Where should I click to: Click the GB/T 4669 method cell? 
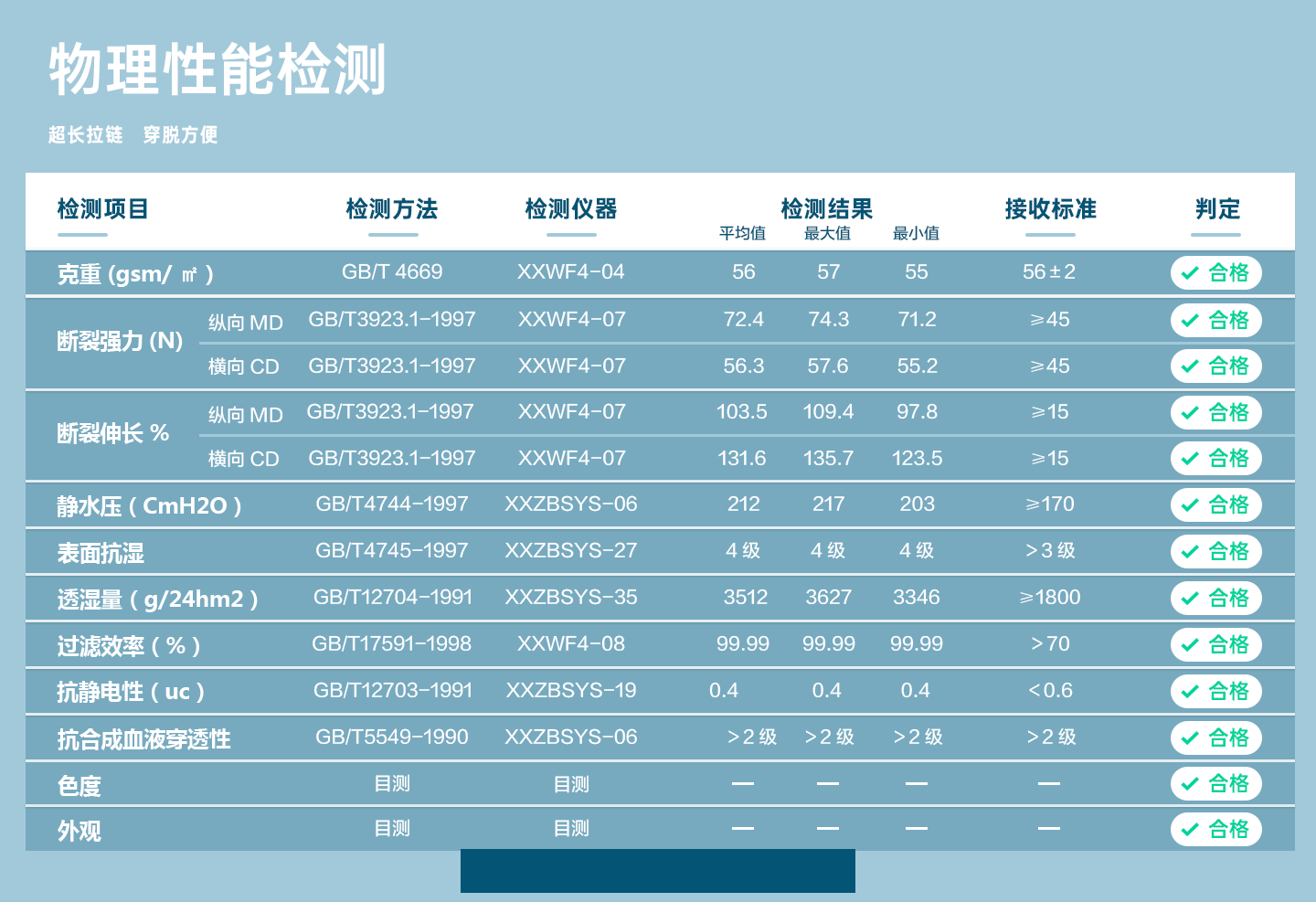pos(392,272)
